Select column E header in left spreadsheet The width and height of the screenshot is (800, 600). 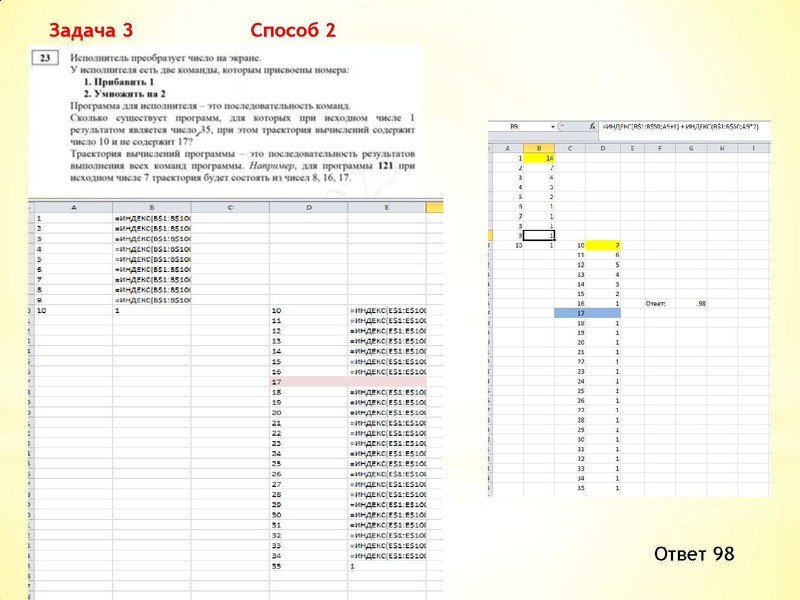389,205
